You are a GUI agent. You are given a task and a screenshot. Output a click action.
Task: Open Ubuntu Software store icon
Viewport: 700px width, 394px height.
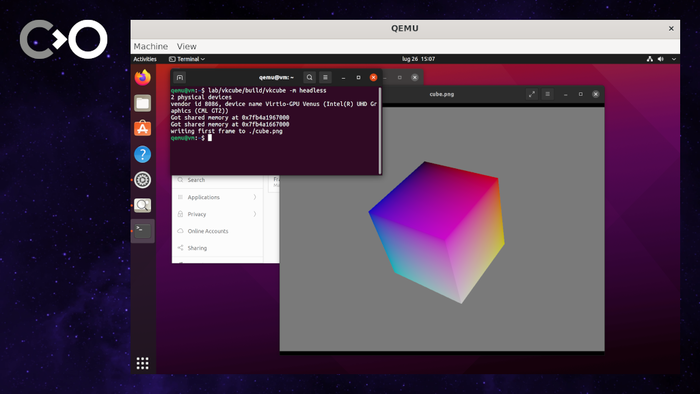(x=142, y=129)
